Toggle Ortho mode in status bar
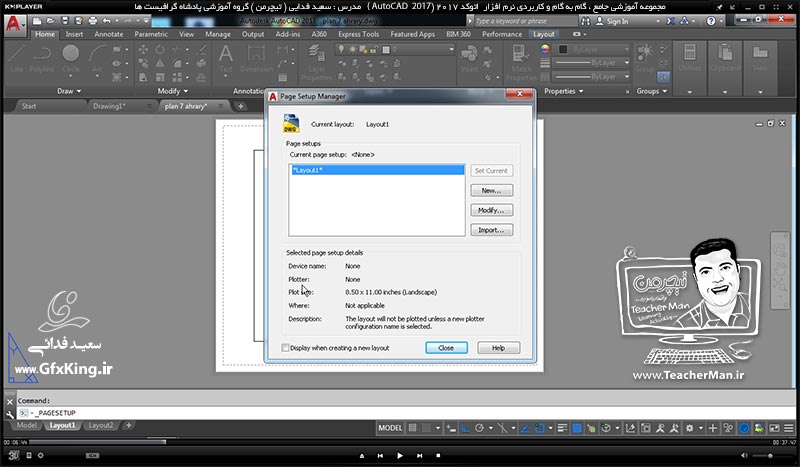This screenshot has width=800, height=467. pyautogui.click(x=465, y=428)
